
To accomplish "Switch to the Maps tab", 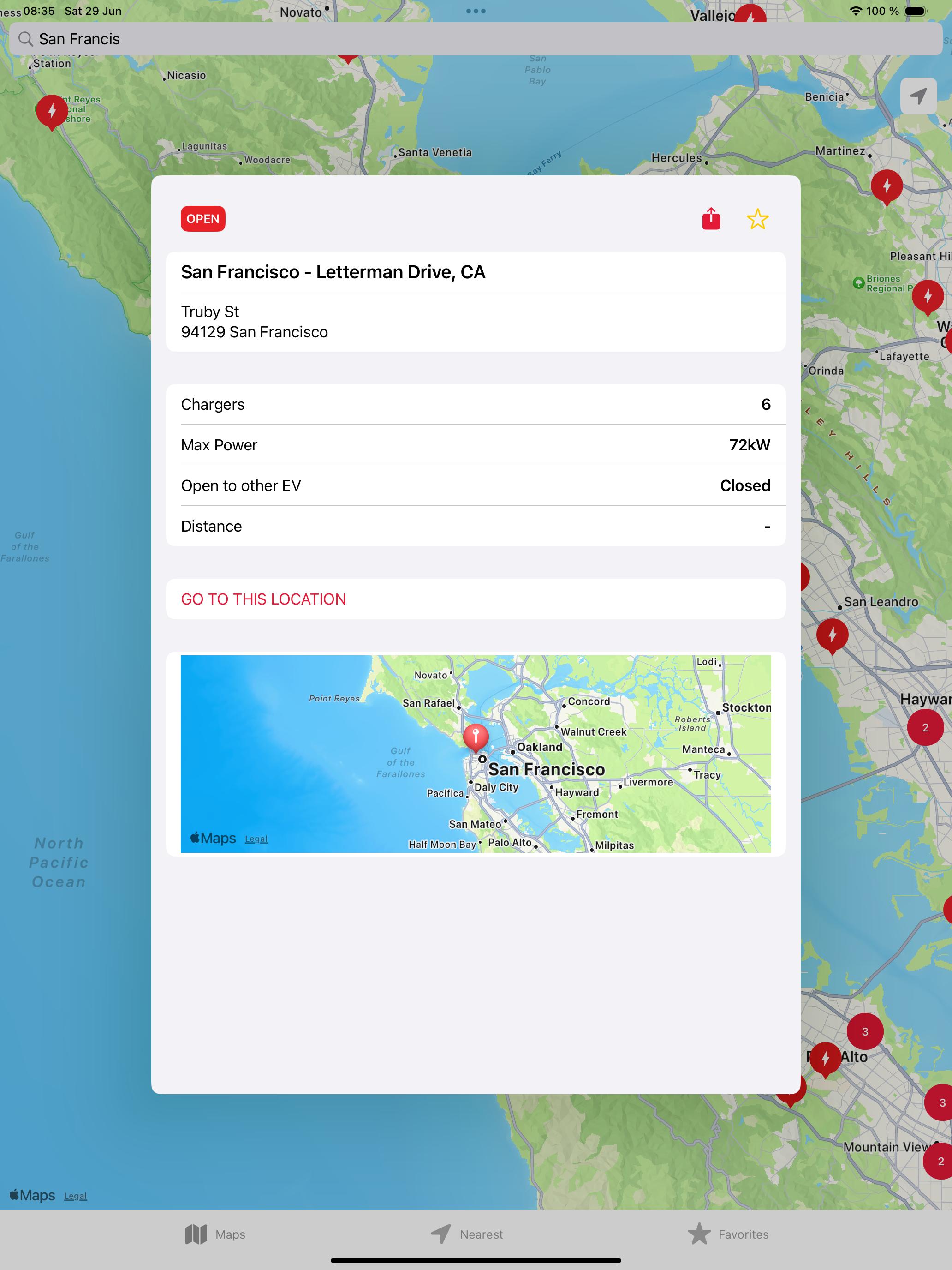I will point(215,1234).
